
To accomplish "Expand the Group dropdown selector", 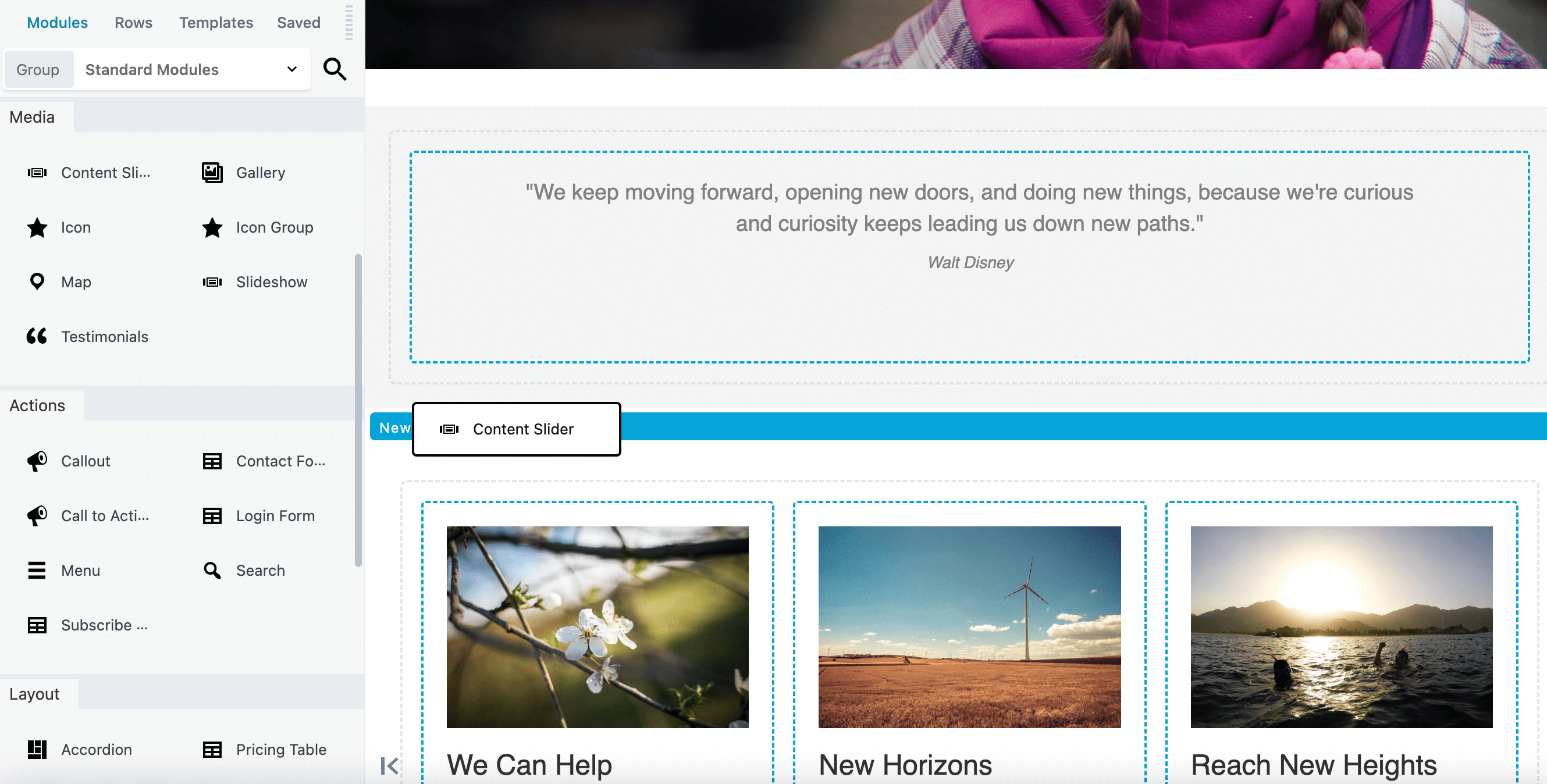I will point(190,68).
